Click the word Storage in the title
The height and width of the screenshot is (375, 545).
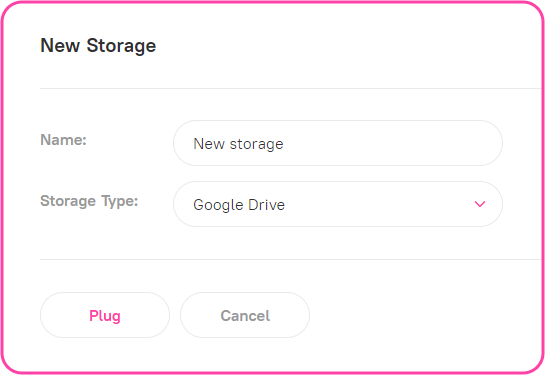121,46
